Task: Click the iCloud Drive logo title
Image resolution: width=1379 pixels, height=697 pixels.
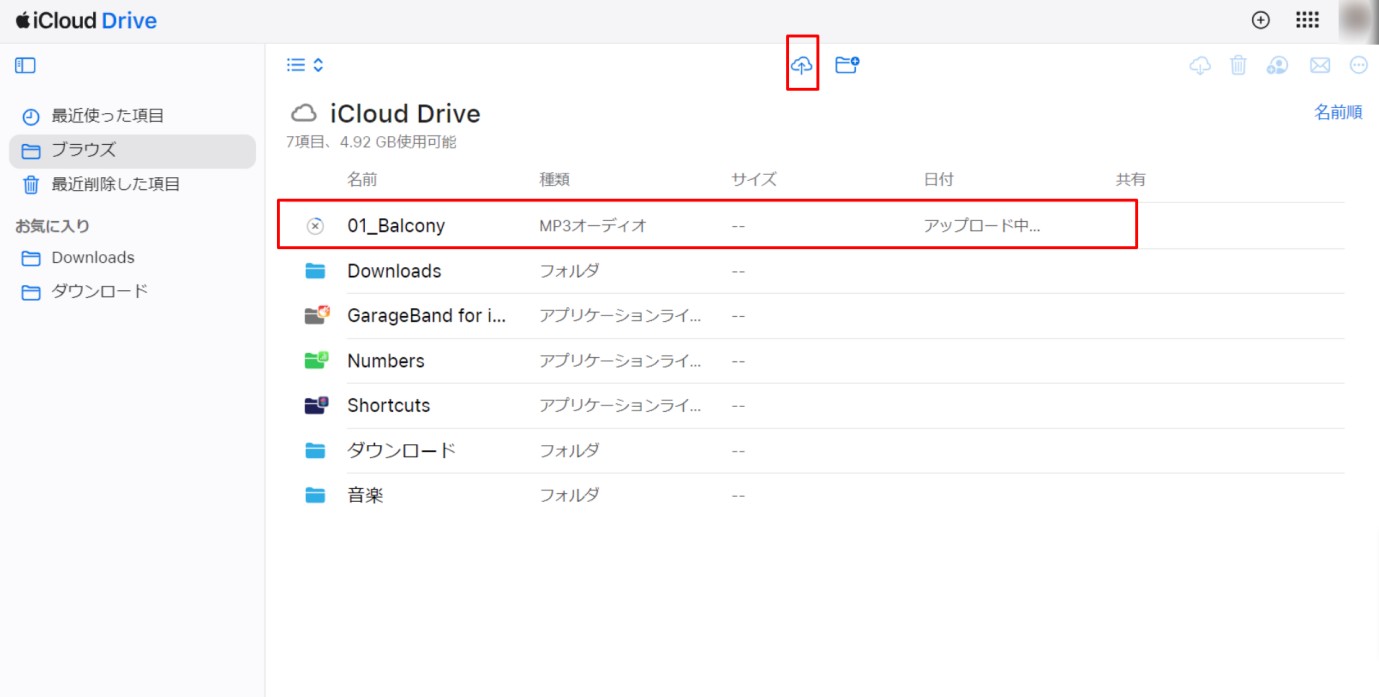Action: [86, 20]
